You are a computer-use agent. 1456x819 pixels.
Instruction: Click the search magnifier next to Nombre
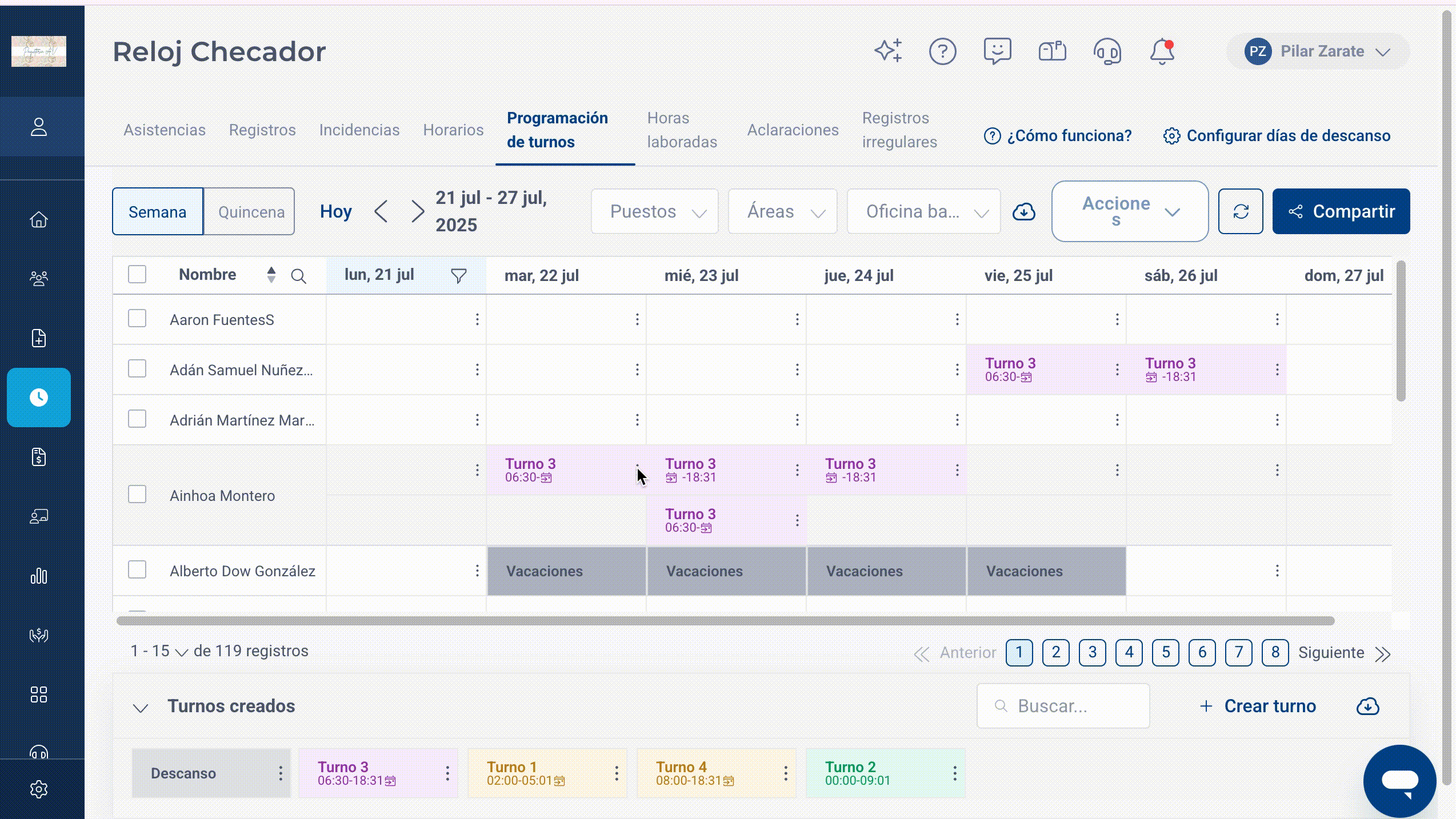[x=298, y=276]
